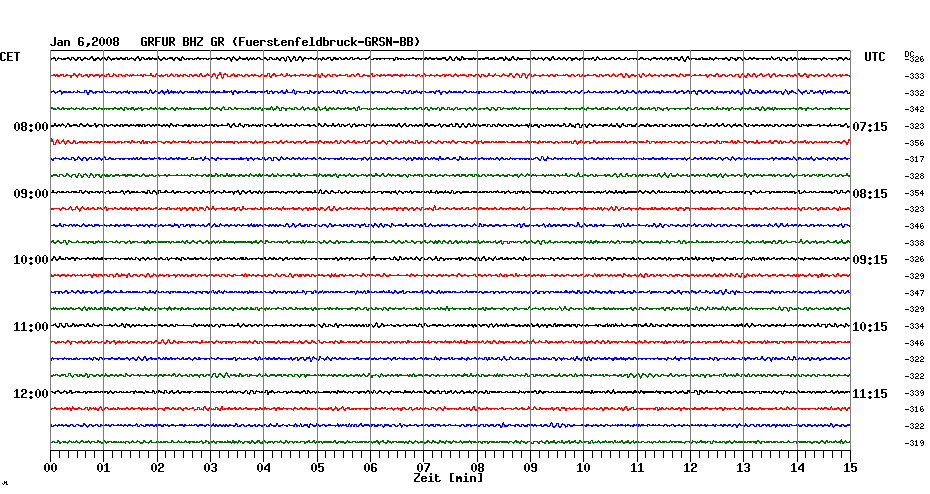
Task: Click the "UTC" time zone label
Action: pyautogui.click(x=874, y=57)
